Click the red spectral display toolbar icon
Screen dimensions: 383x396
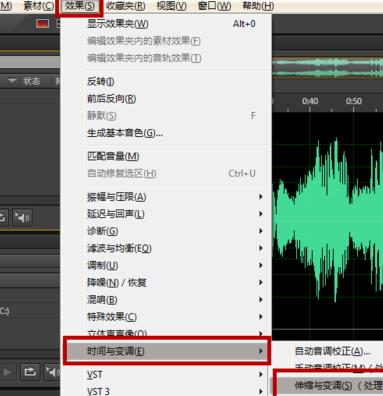pos(42,24)
